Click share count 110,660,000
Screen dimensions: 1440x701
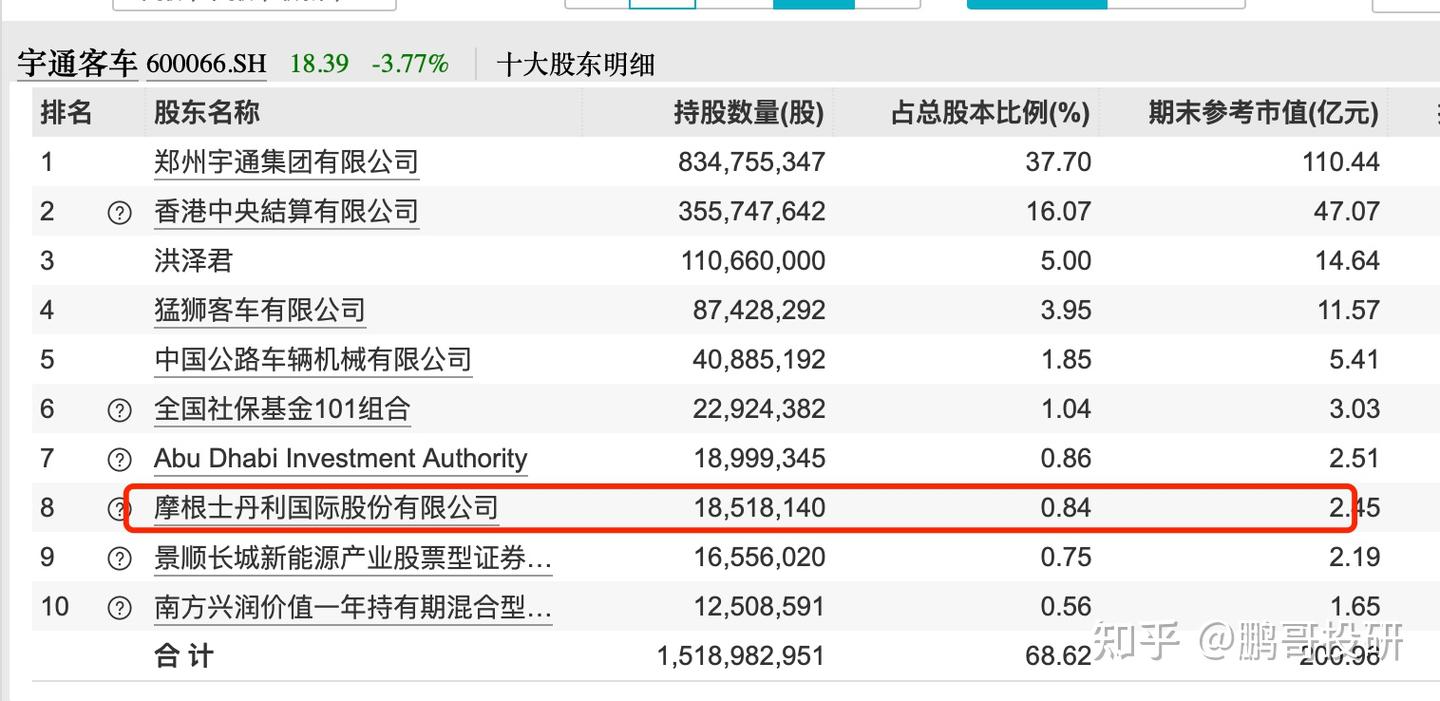(x=753, y=261)
